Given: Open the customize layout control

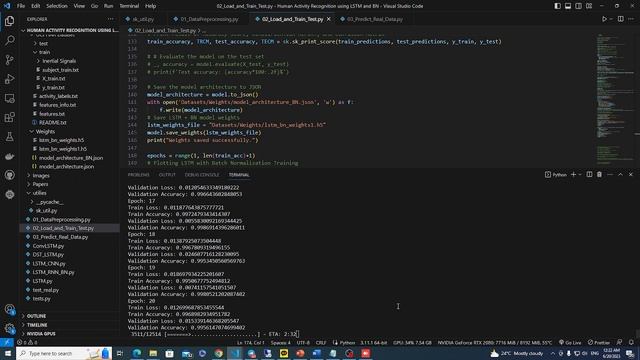Looking at the screenshot, I should click(x=589, y=6).
